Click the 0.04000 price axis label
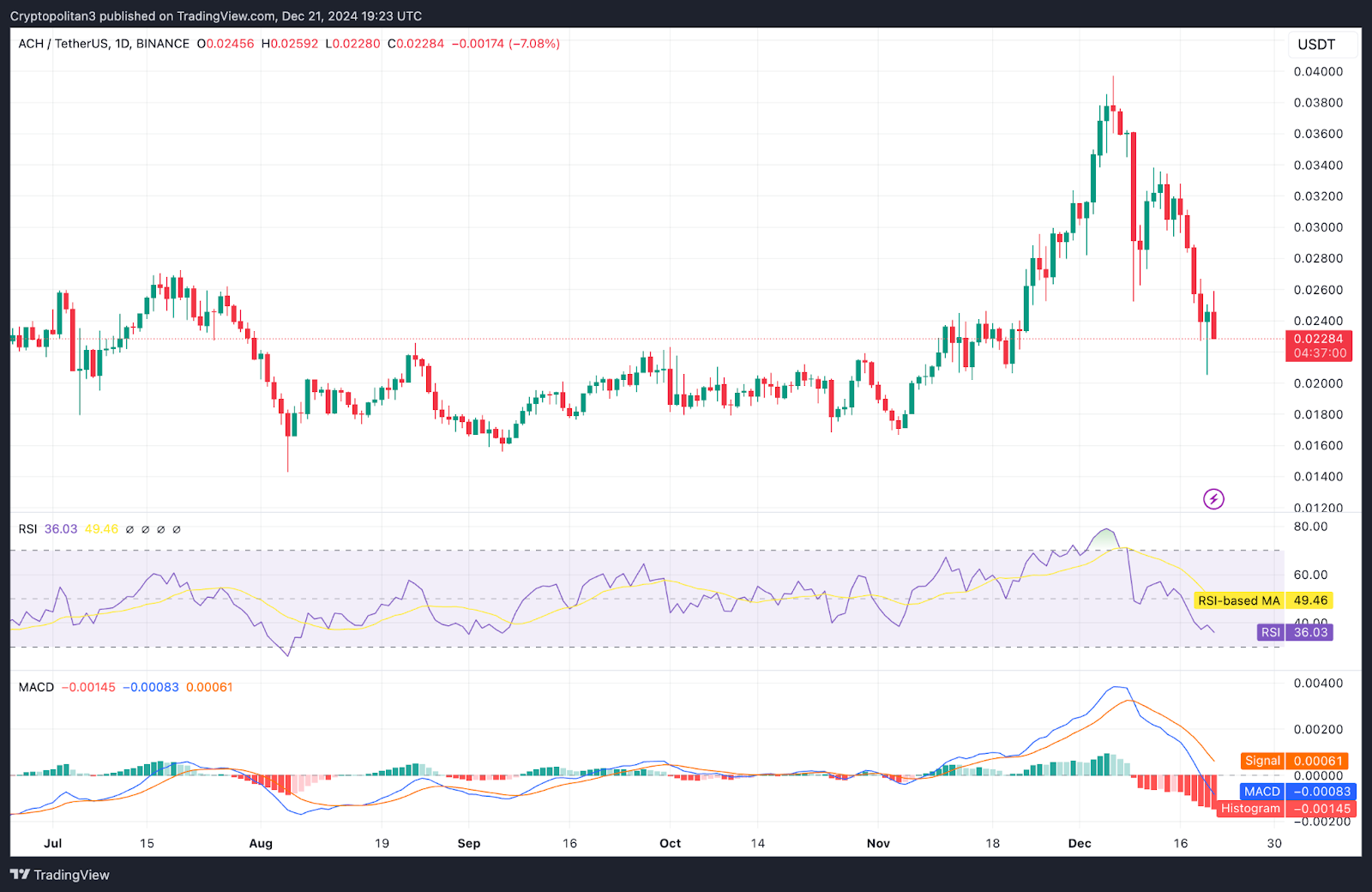Image resolution: width=1372 pixels, height=892 pixels. pos(1318,72)
